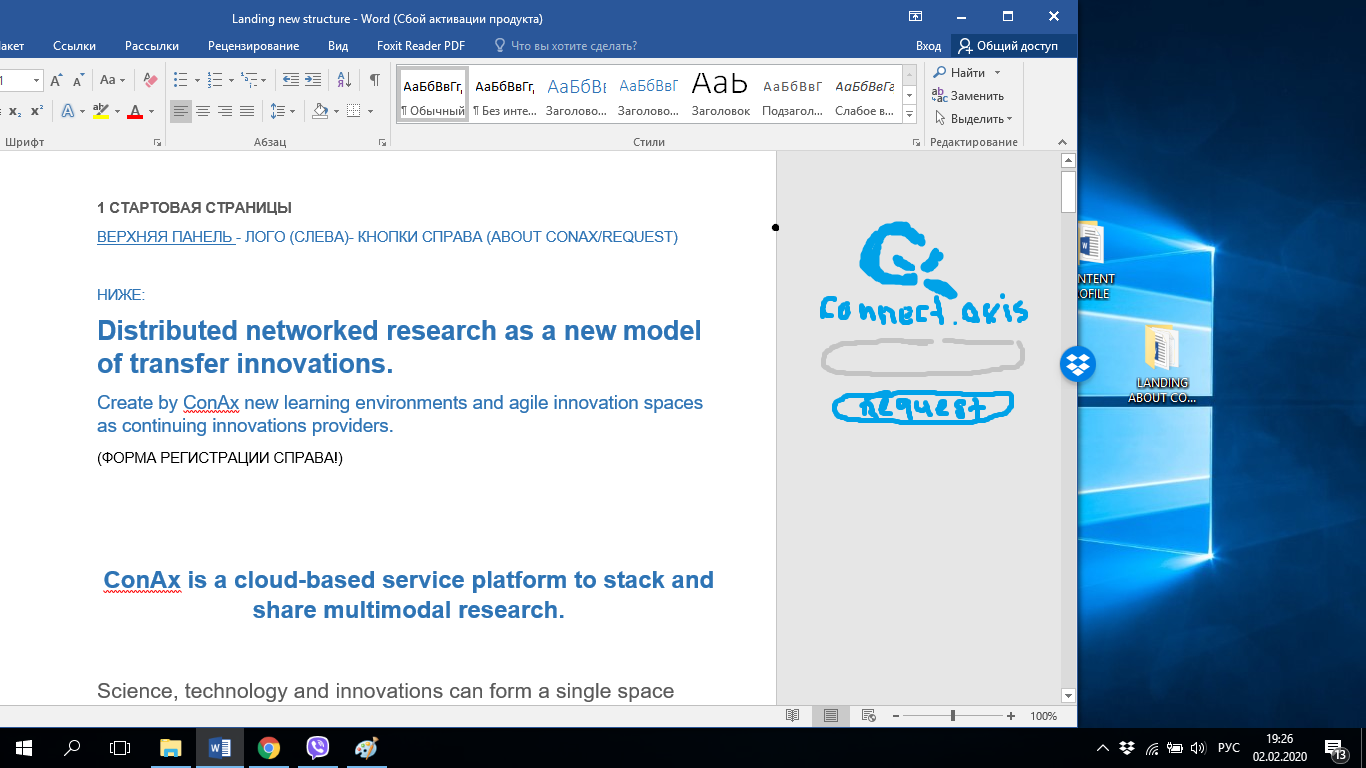Sort text with the A-Я sort icon

[344, 80]
